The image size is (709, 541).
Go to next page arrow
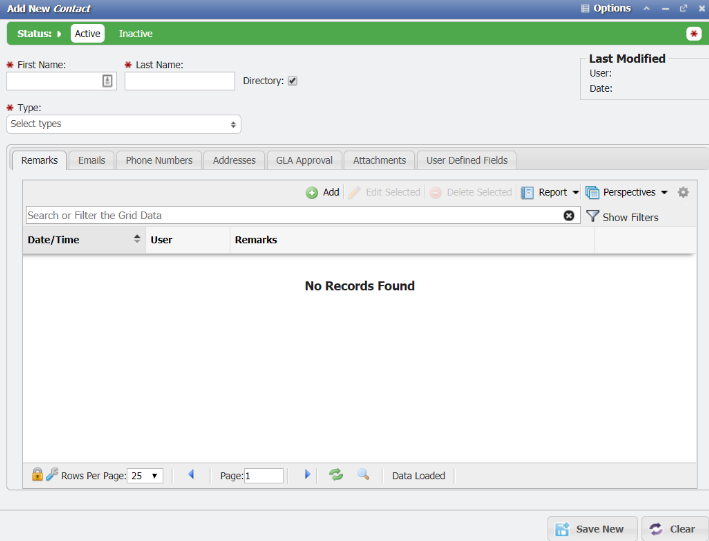(x=307, y=475)
